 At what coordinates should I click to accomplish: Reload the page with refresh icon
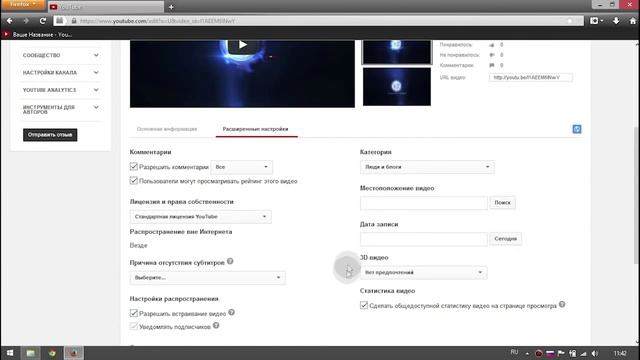(x=42, y=21)
